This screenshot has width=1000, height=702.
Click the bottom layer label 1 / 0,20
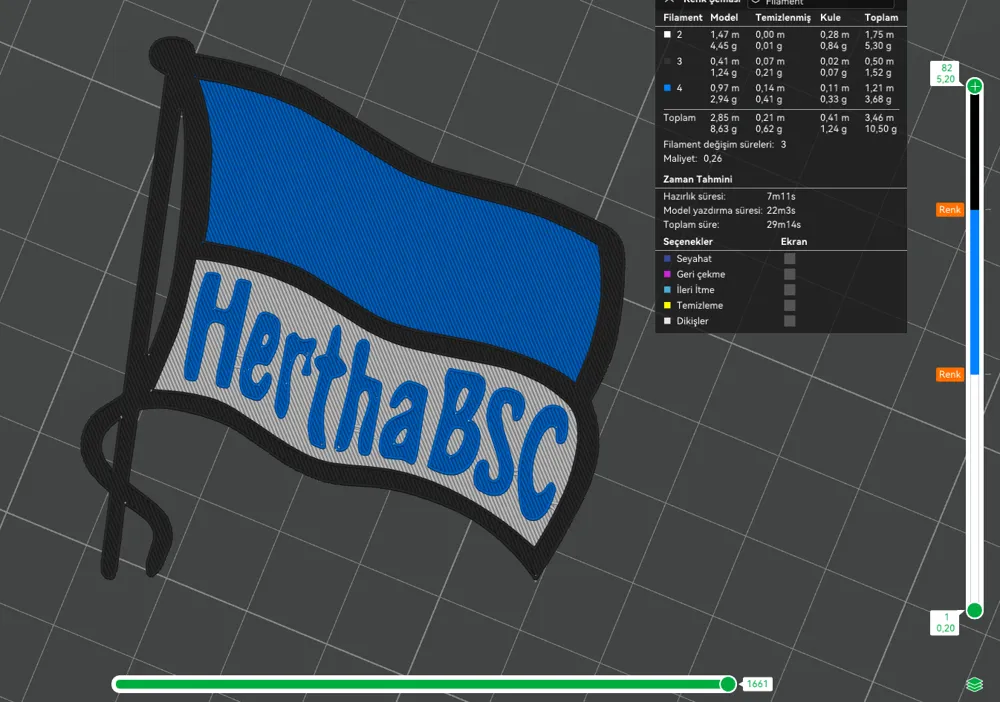pos(945,622)
